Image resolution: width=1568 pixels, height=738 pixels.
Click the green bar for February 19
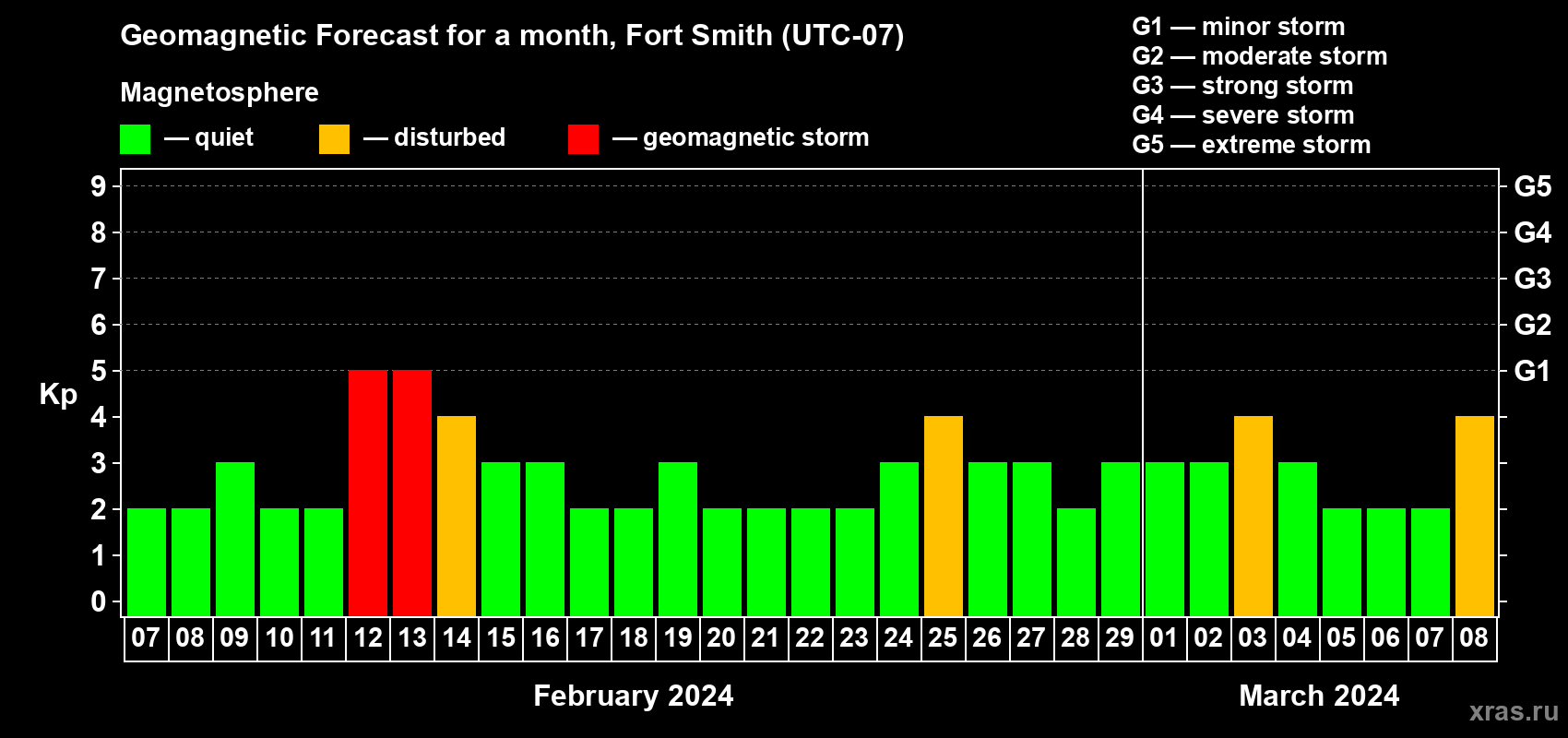coord(678,539)
